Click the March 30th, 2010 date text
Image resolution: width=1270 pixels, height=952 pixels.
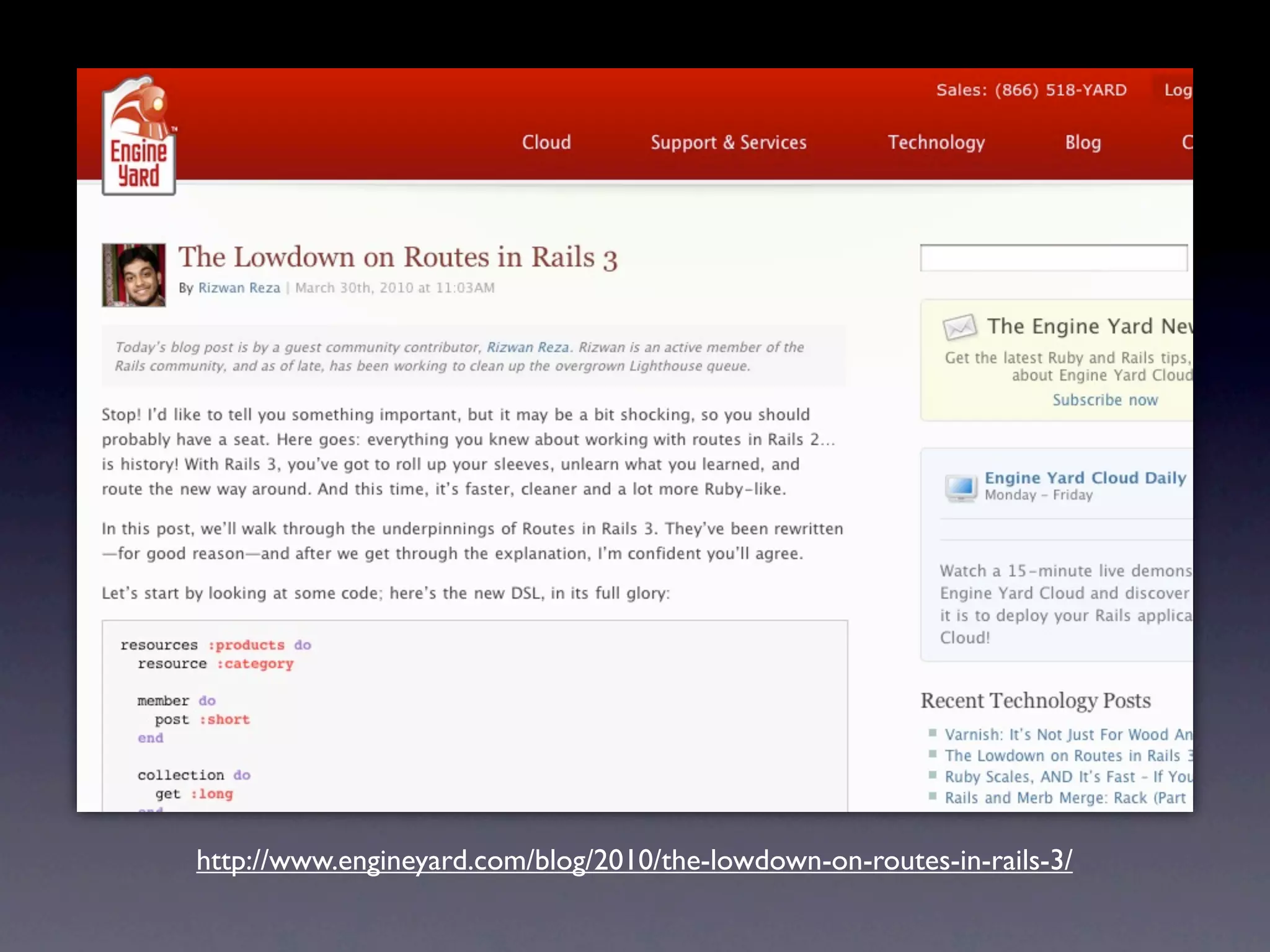tap(395, 288)
